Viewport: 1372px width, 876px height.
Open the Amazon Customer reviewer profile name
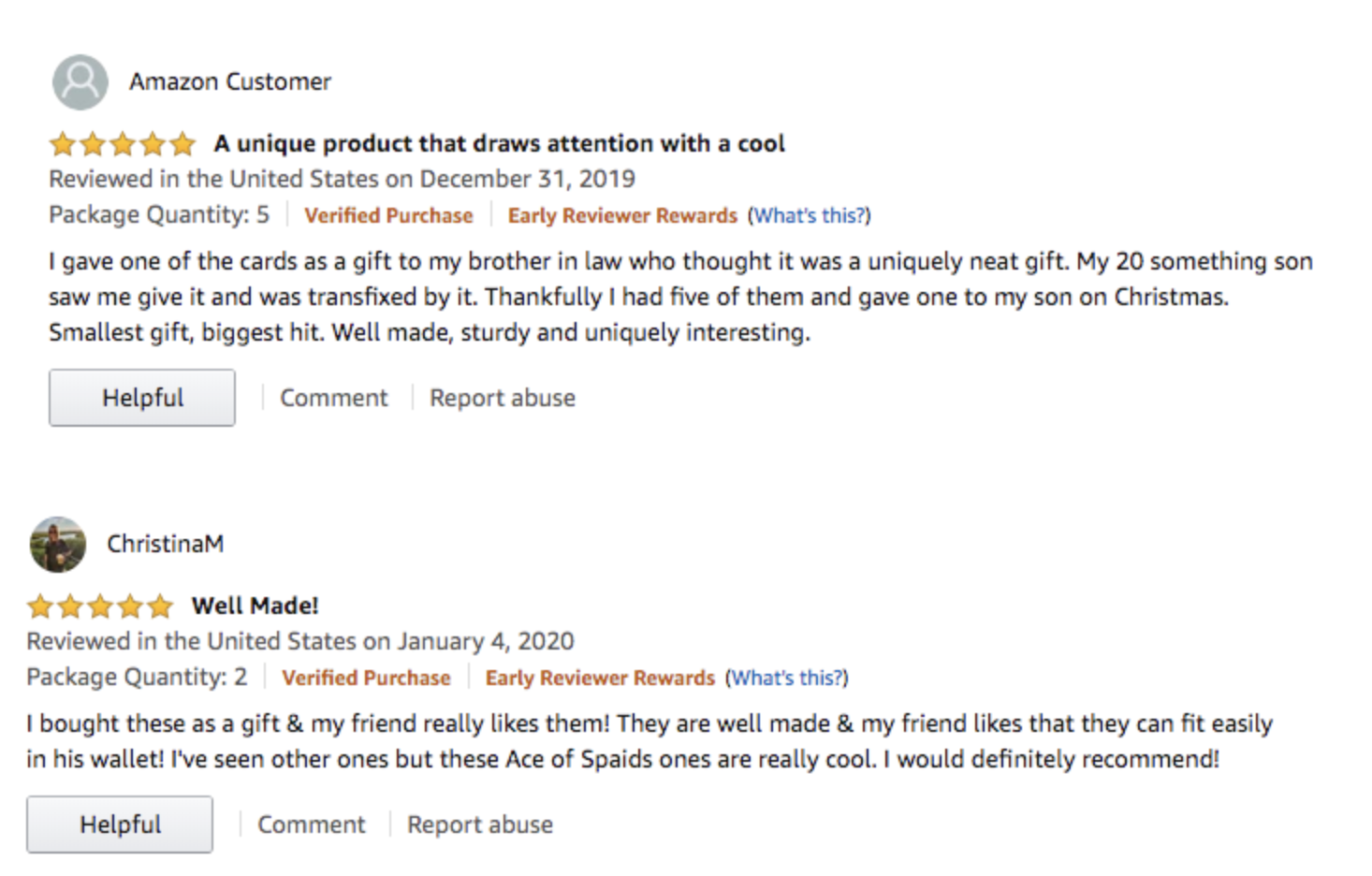click(x=230, y=82)
